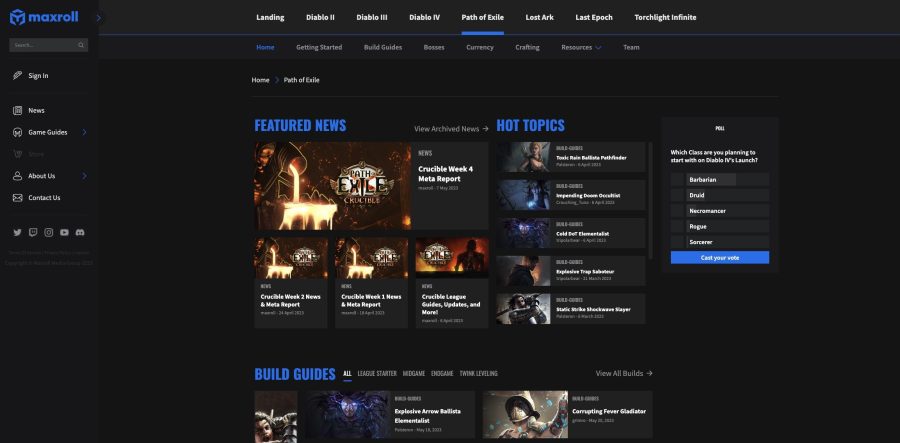Click the View All Builds link
Screen dimensions: 900x443
(624, 374)
